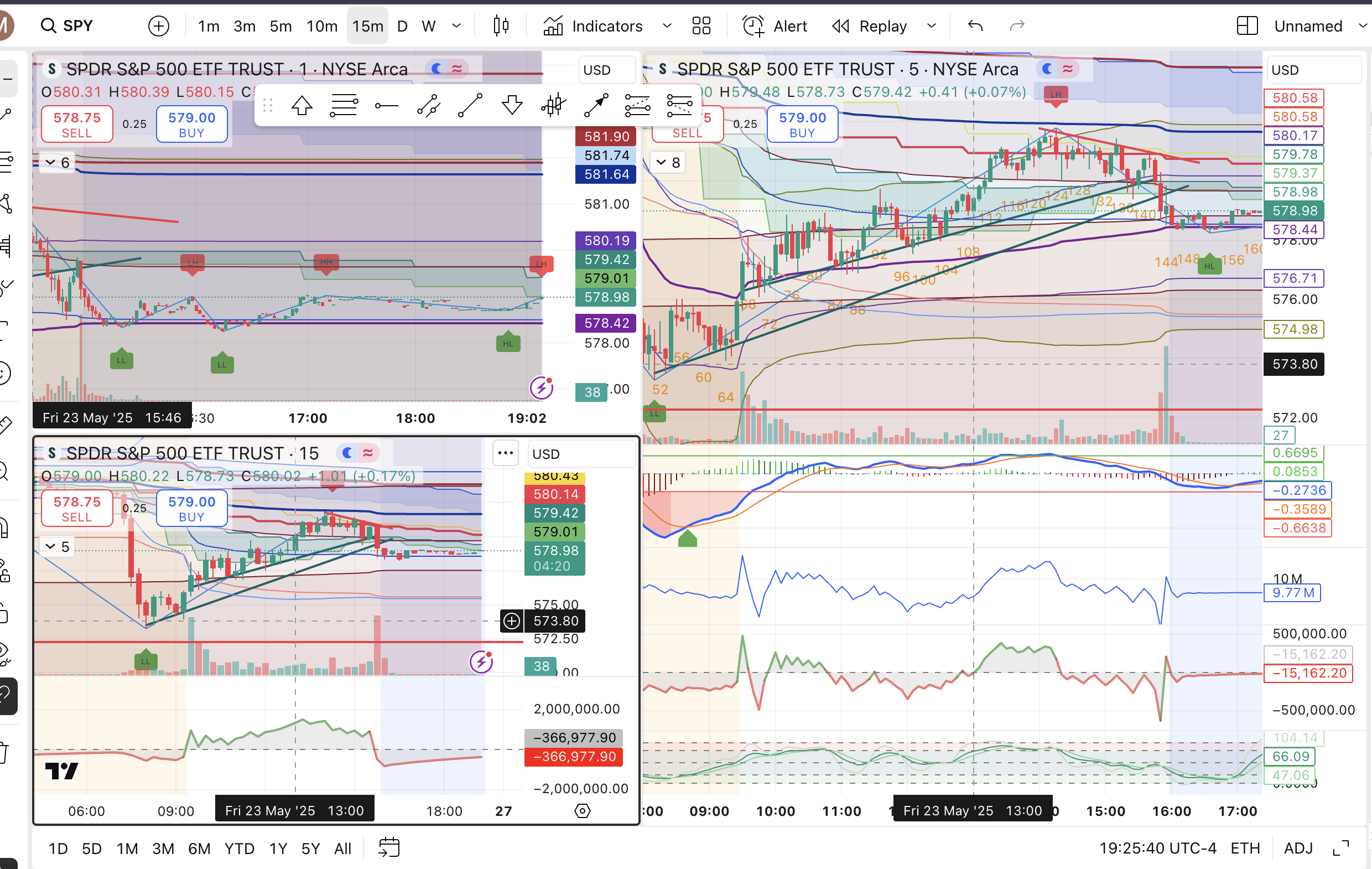1372x869 pixels.
Task: Open the candlestick chart type selector
Action: coord(501,25)
